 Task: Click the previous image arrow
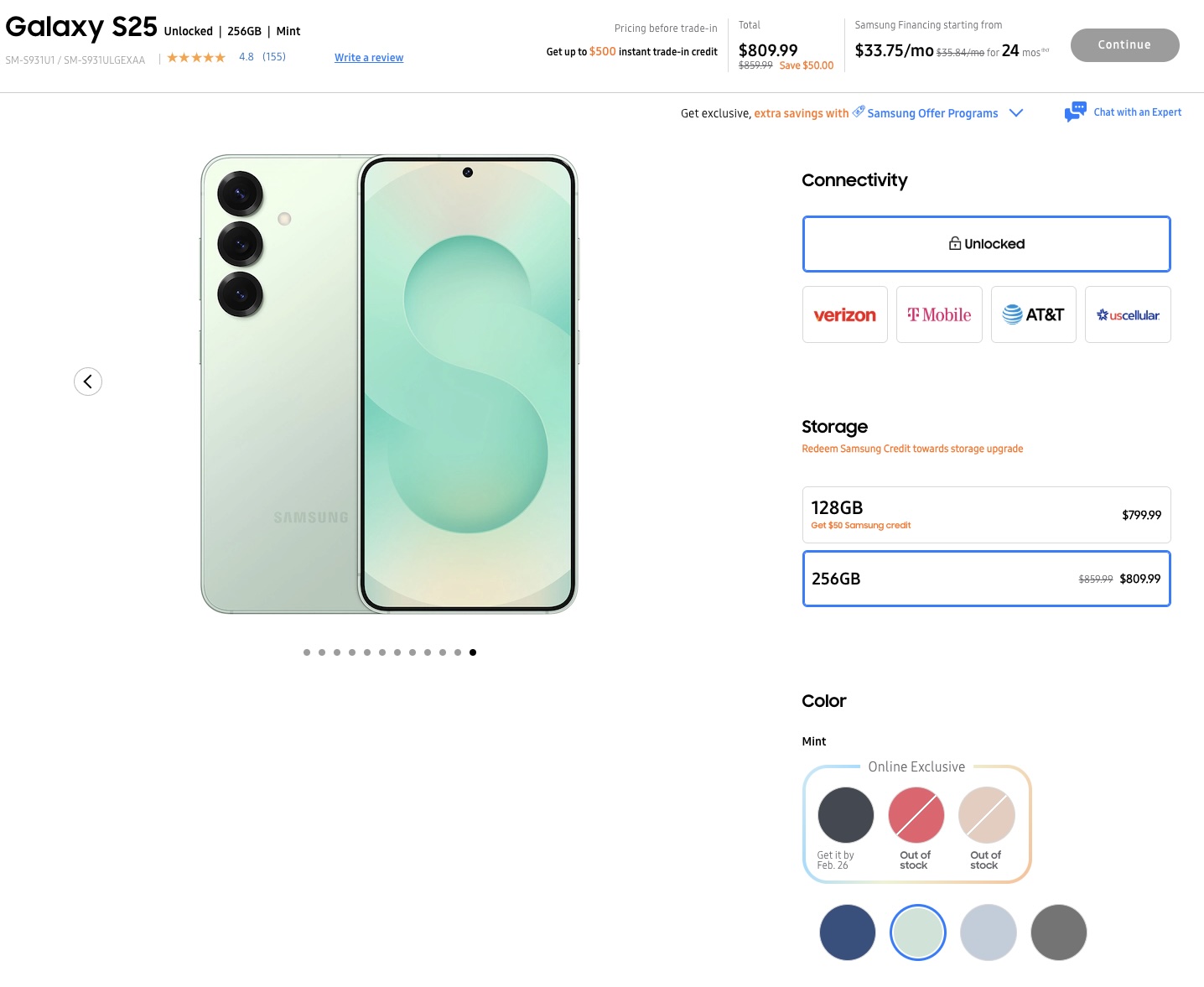pyautogui.click(x=88, y=382)
